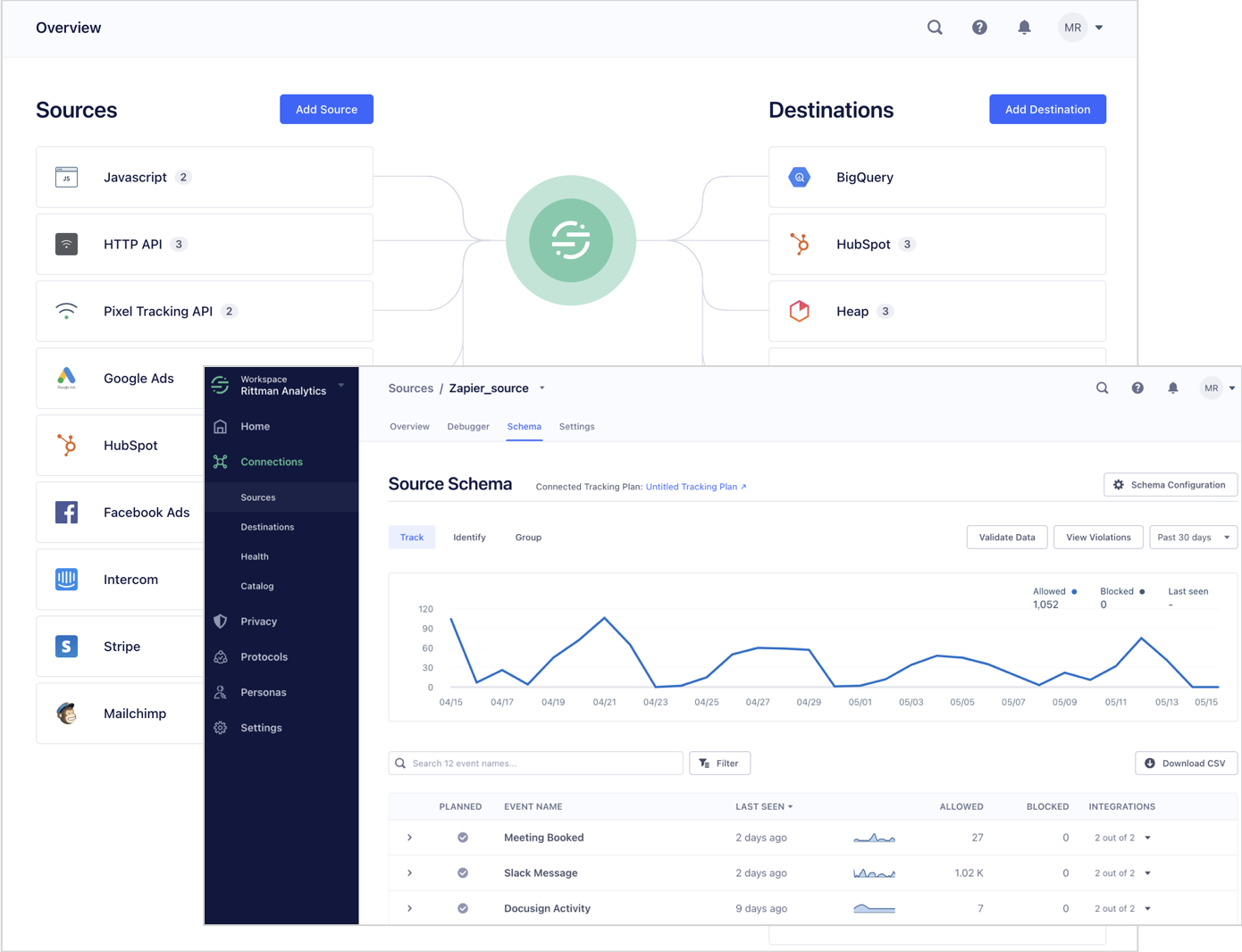The image size is (1242, 952).
Task: Open integrations dropdown for Slack Message
Action: coord(1147,873)
